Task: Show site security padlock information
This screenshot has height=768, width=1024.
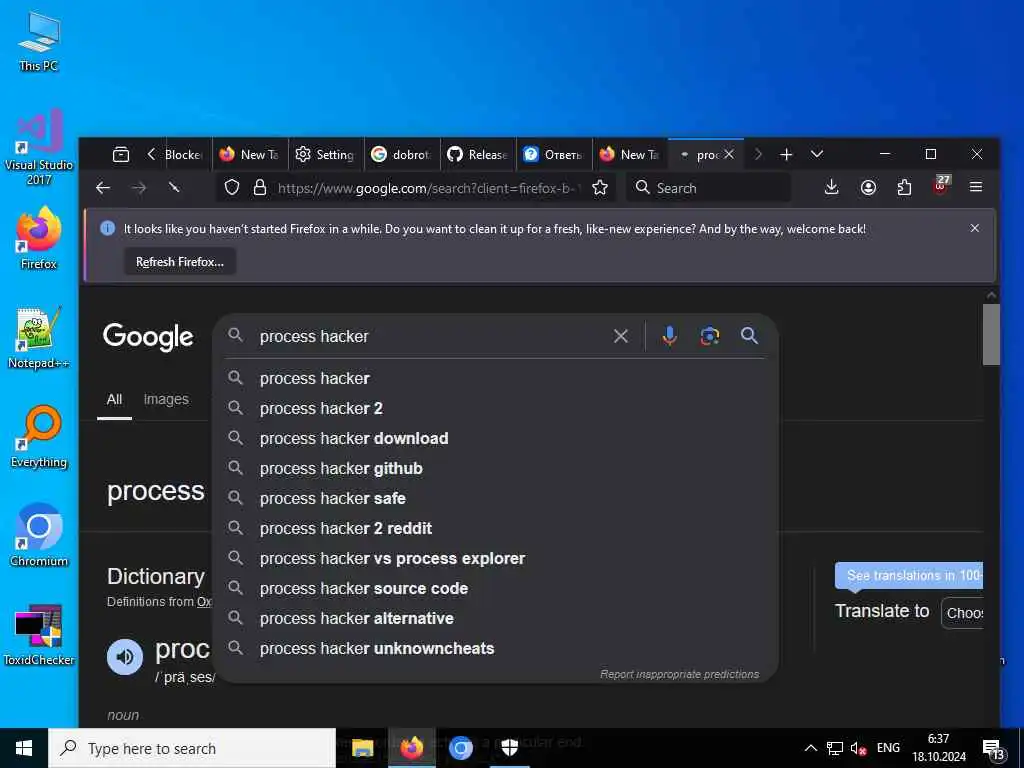Action: pos(259,188)
